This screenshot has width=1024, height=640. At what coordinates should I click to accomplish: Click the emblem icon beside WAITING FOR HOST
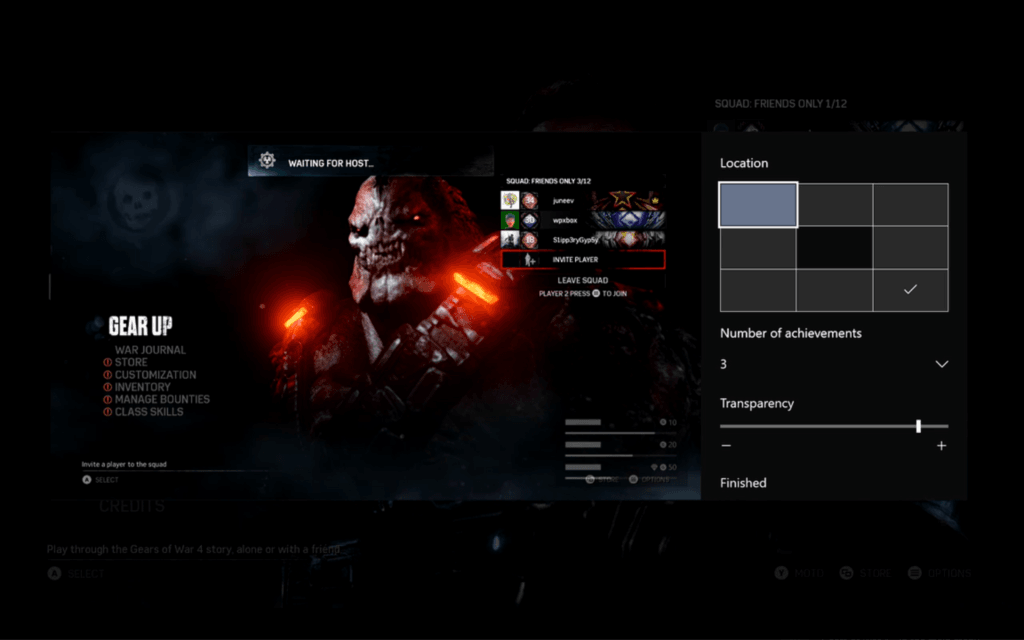[266, 160]
